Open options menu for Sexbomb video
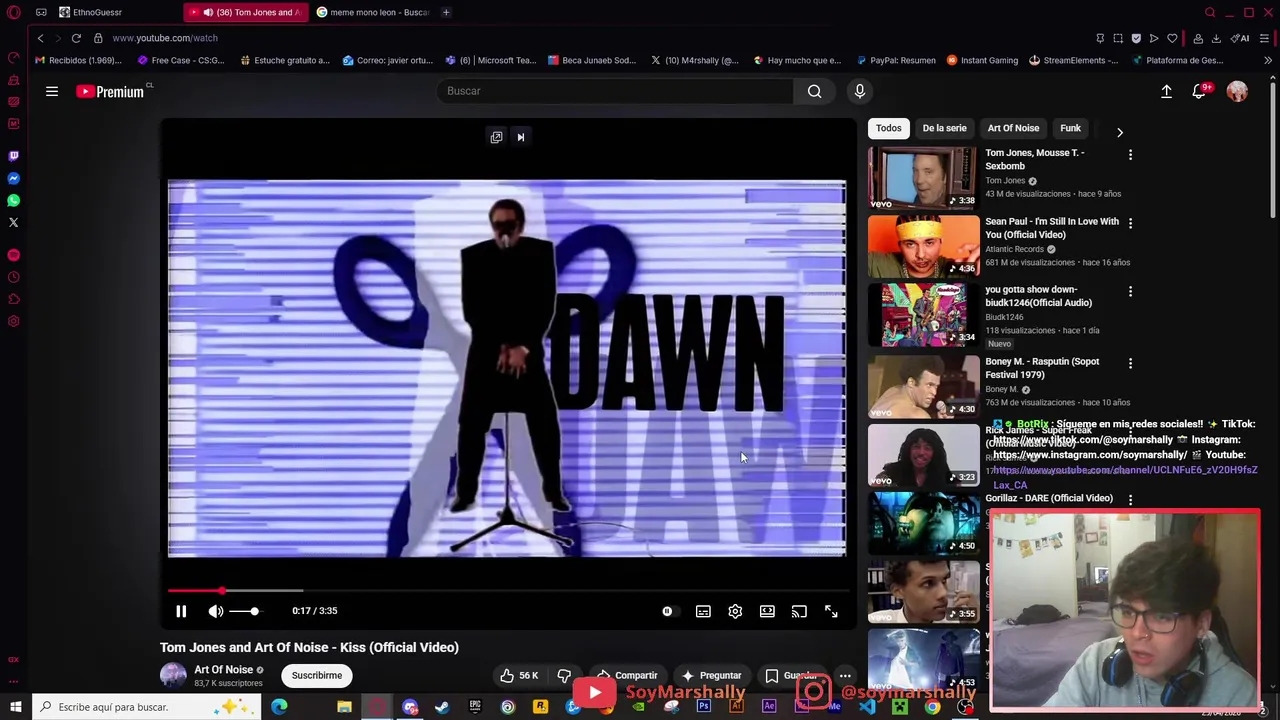This screenshot has width=1280, height=720. (x=1130, y=155)
